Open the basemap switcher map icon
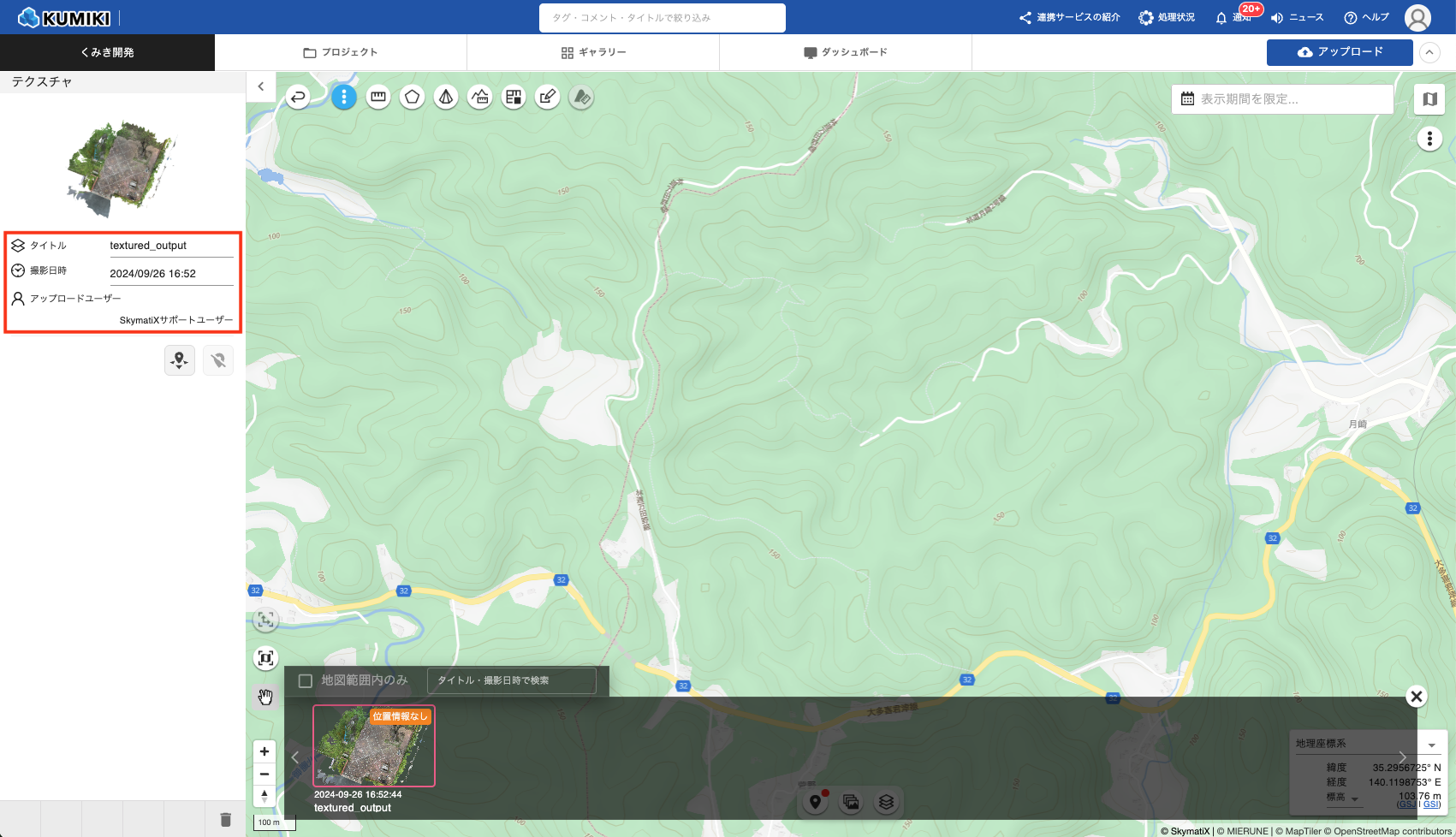The image size is (1456, 837). [x=1429, y=99]
